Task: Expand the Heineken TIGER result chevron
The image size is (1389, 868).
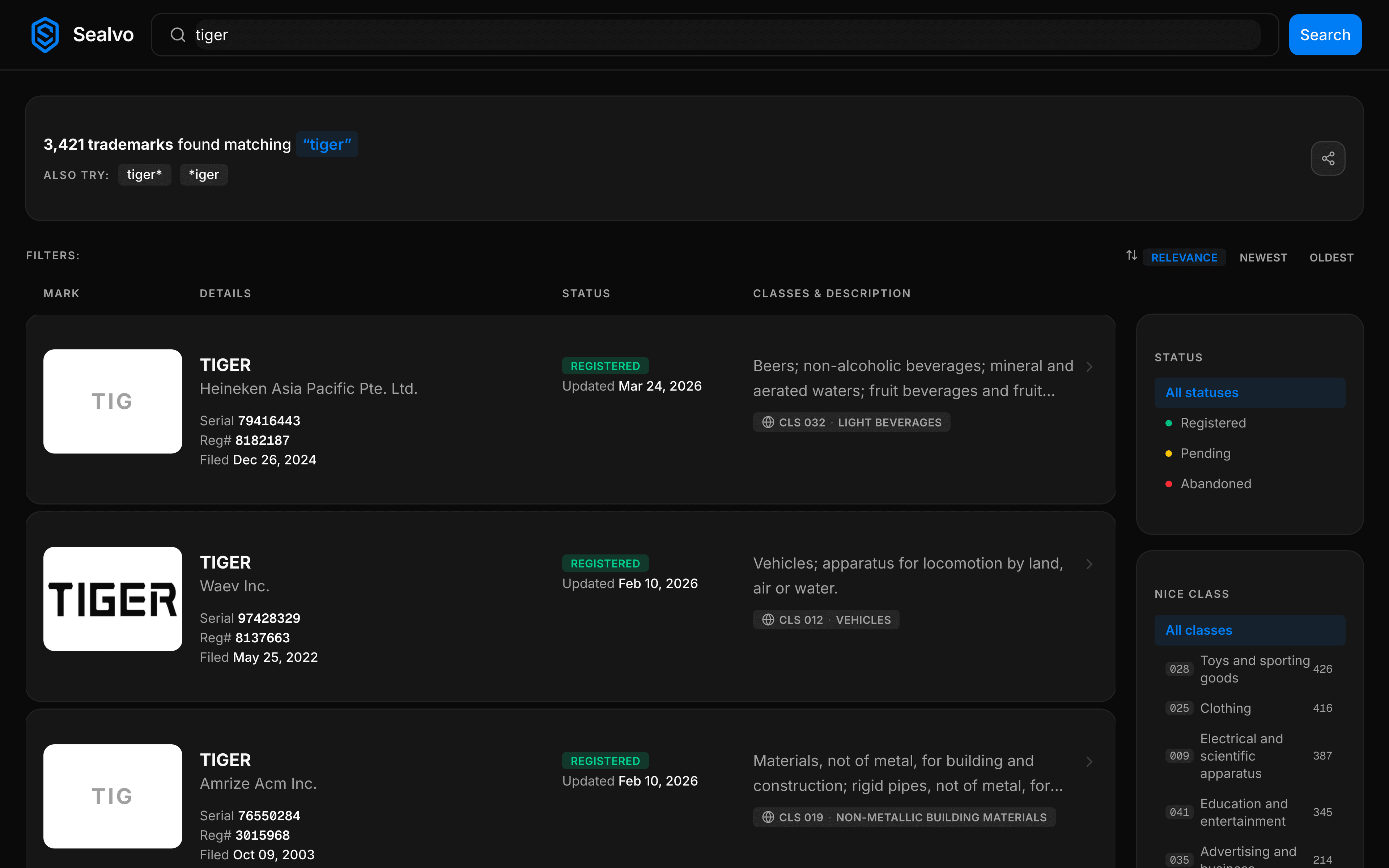Action: (x=1089, y=367)
